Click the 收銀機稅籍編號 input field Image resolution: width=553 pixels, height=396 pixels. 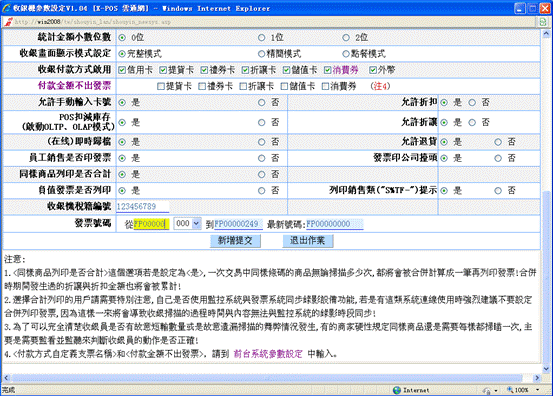pos(143,207)
